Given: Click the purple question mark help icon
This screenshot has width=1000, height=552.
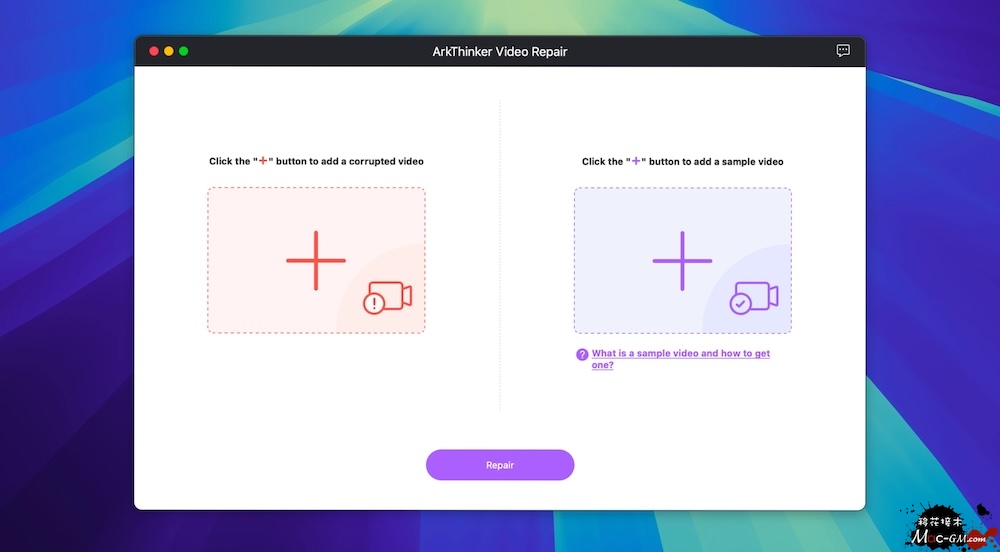Looking at the screenshot, I should tap(582, 354).
